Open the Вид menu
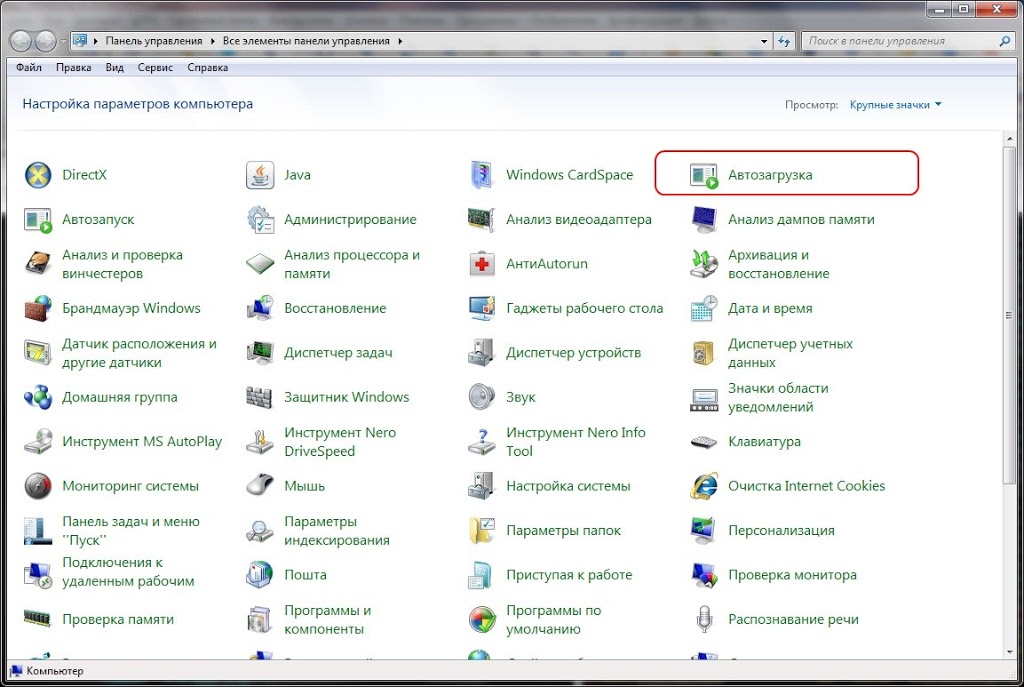Screen dimensions: 1024x687 pos(114,67)
